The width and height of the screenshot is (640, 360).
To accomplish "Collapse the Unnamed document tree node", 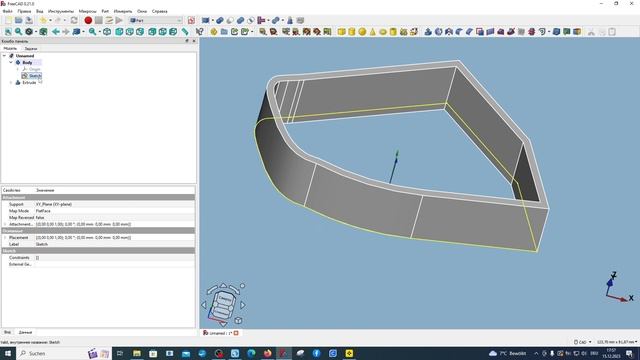I will point(4,56).
